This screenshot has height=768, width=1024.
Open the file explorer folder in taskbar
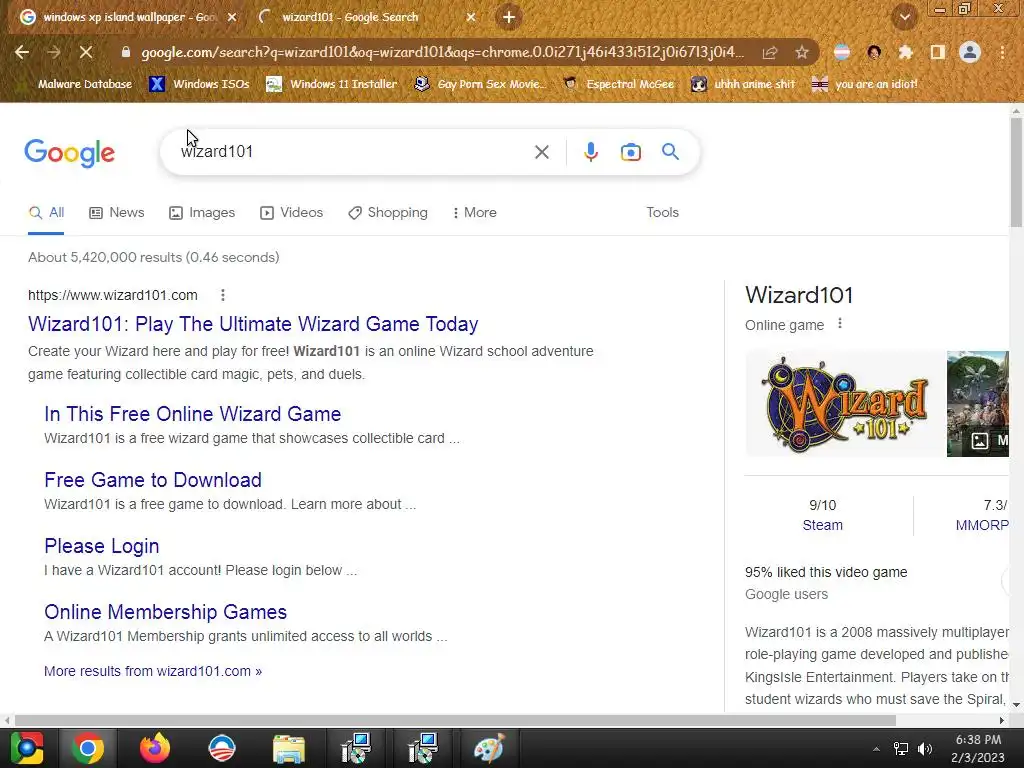point(289,748)
